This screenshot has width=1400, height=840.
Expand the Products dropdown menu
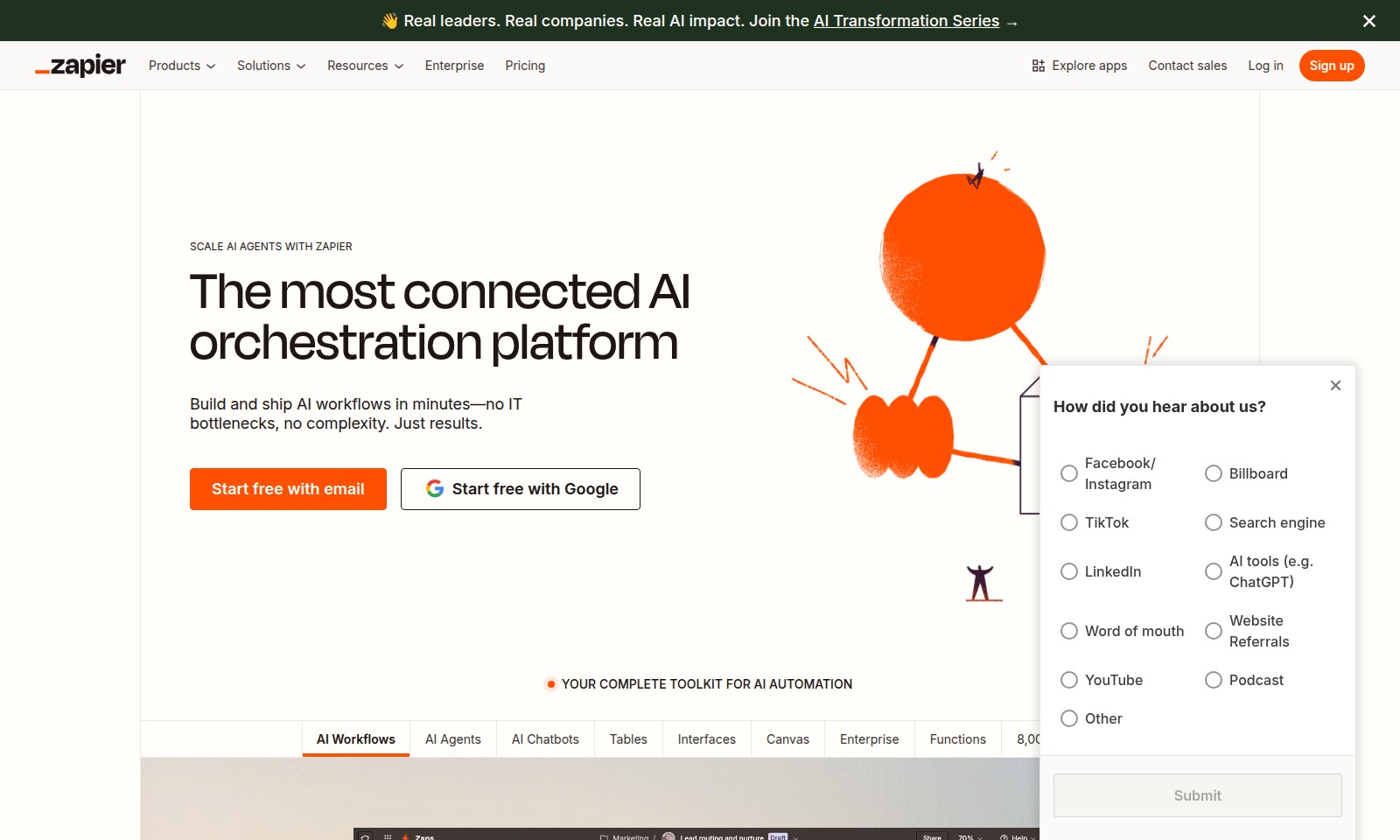click(182, 66)
